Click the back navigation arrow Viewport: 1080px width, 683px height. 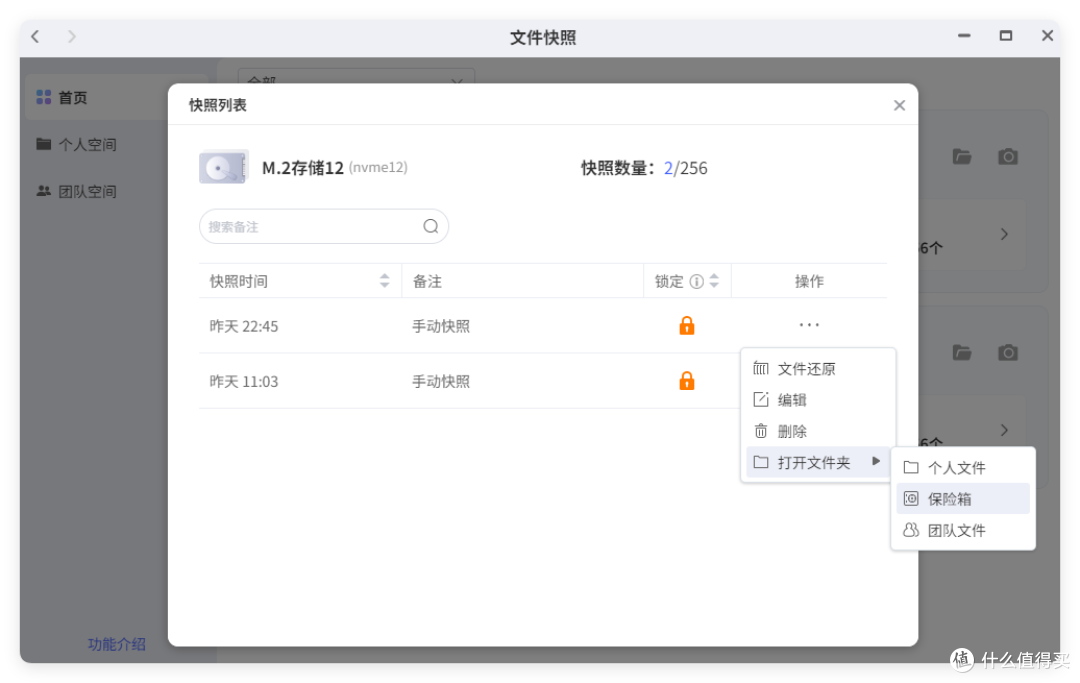(x=36, y=36)
